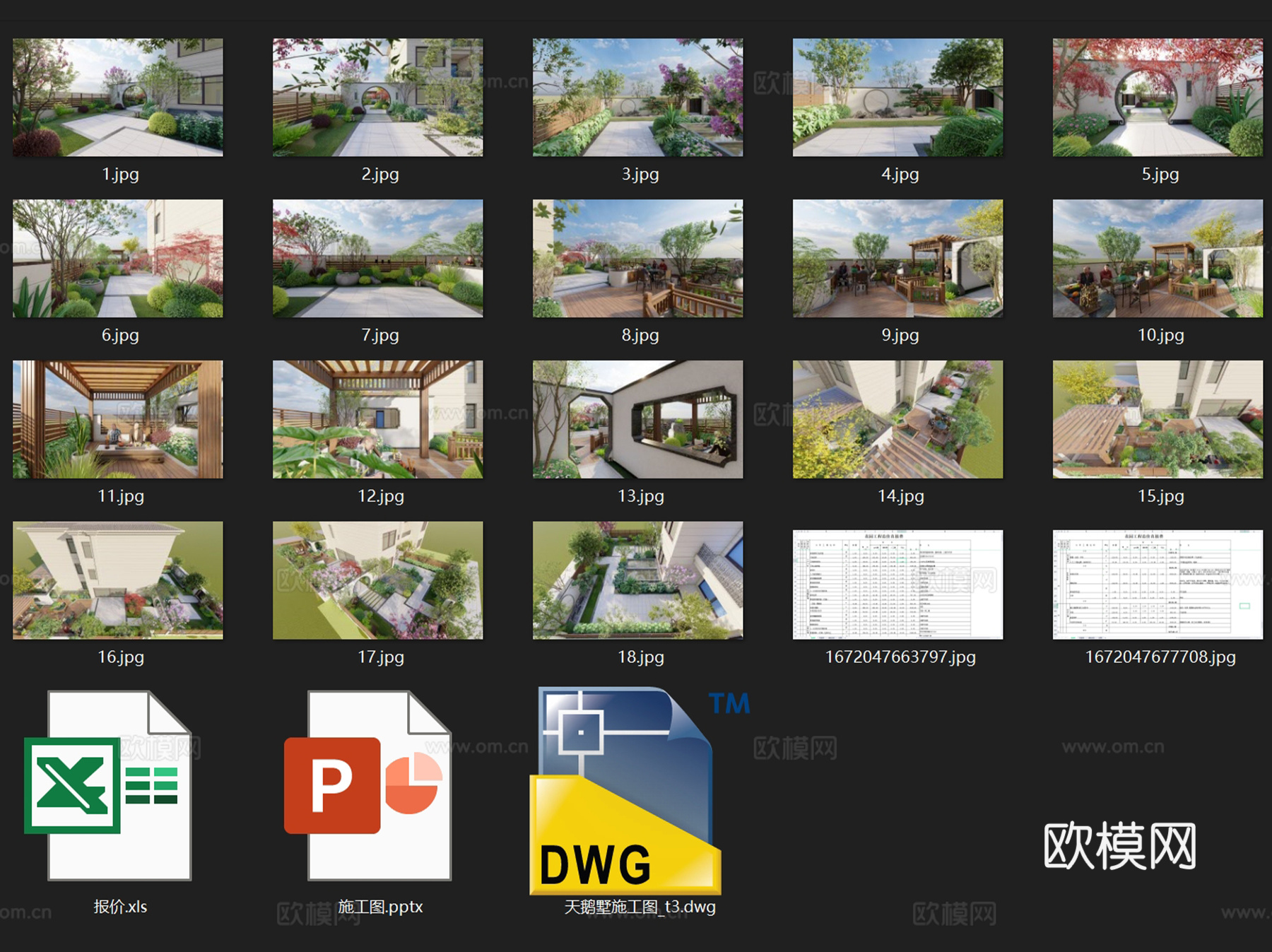Click the file name 7.jpg
Image resolution: width=1272 pixels, height=952 pixels.
point(381,335)
